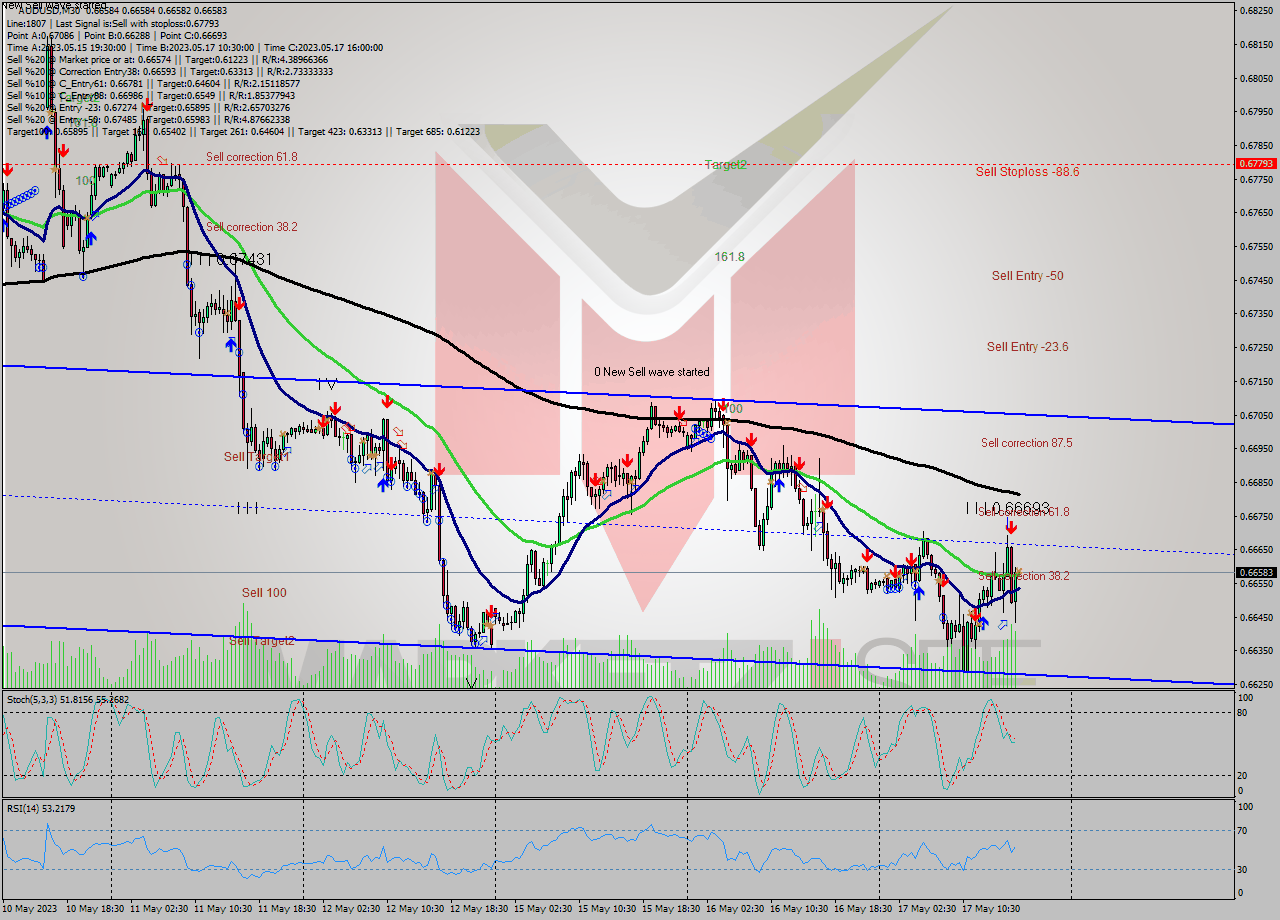Click the 0.67050 price axis value

[1255, 415]
